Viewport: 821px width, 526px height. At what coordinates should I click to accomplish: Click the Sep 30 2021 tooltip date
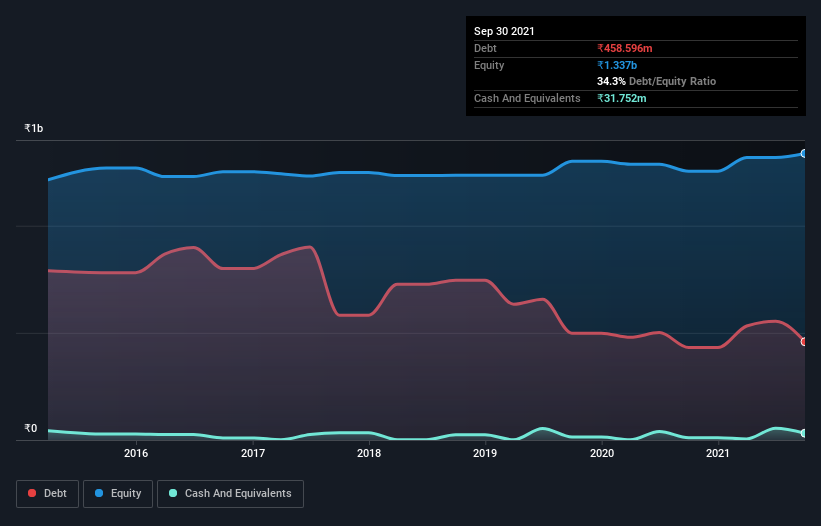point(504,31)
